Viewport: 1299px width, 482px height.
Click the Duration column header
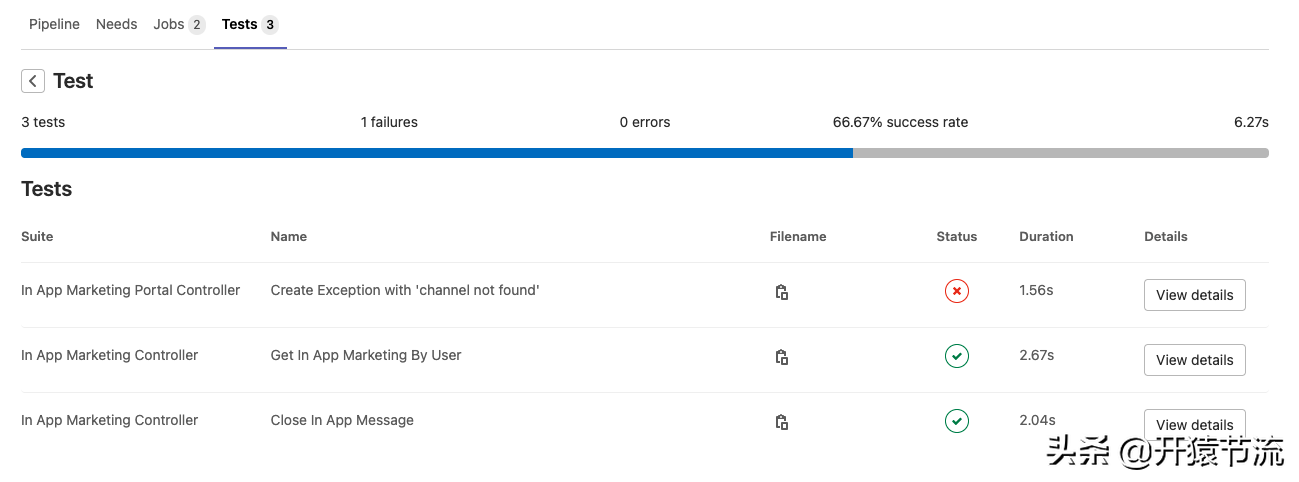pos(1046,237)
